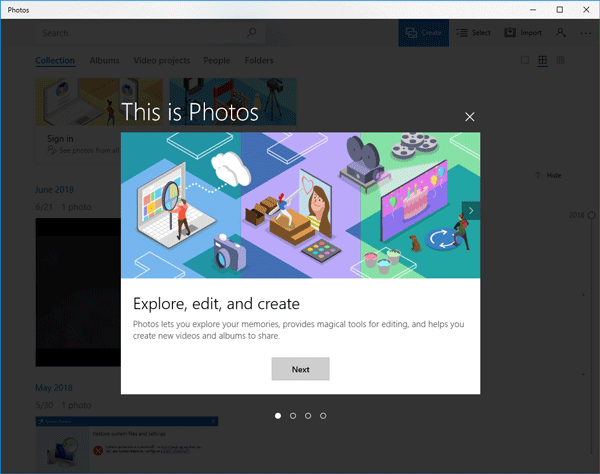Click the '5/30 1 photo' date text
600x474 pixels.
[64, 405]
